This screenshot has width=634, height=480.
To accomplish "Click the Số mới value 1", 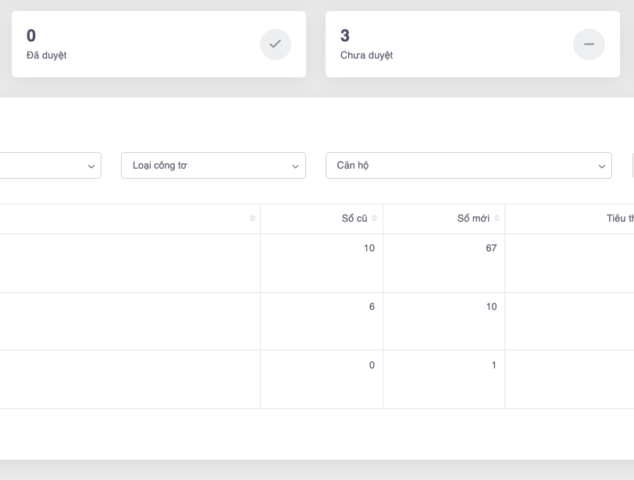I will click(494, 365).
